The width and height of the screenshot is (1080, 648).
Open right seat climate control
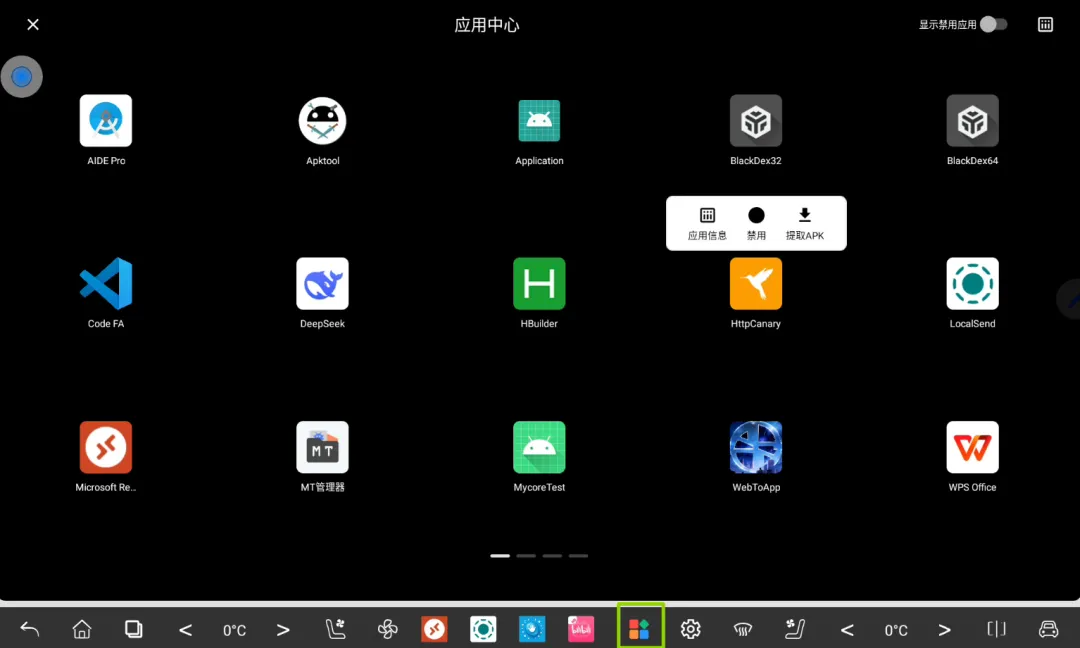(795, 629)
